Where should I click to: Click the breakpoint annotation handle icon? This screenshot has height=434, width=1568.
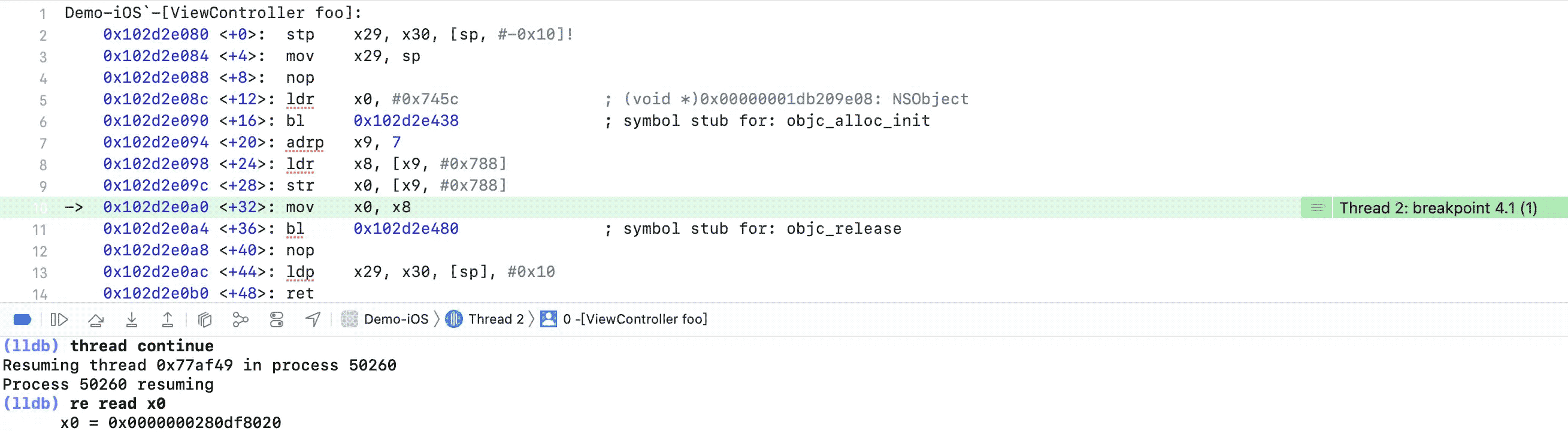pos(1316,208)
